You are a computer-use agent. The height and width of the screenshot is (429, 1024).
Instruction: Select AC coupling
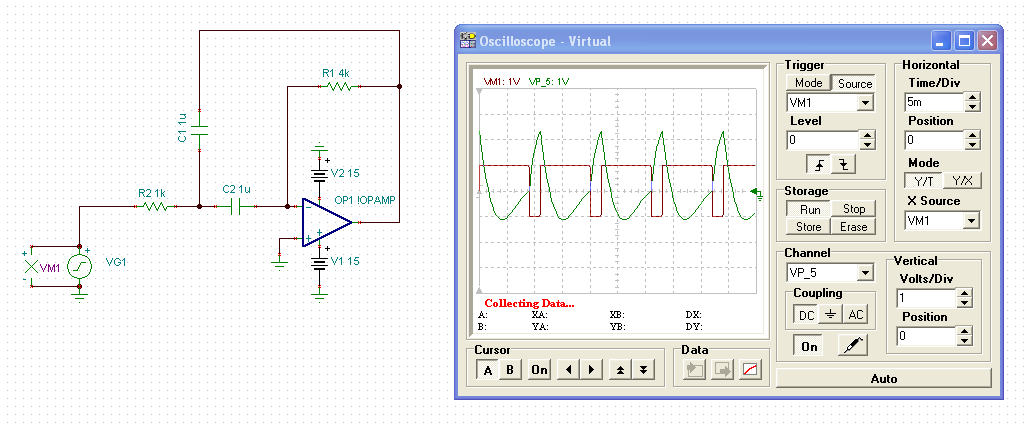(855, 315)
